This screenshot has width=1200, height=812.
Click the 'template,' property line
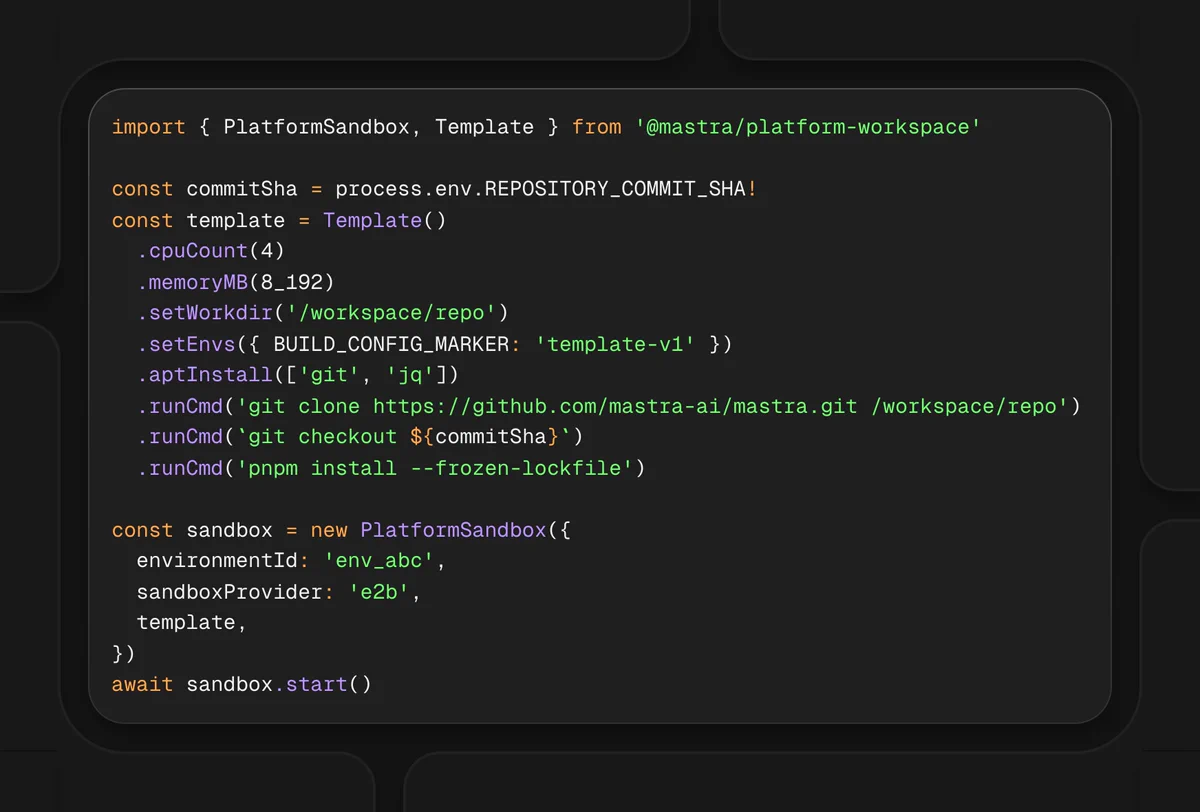pos(191,623)
